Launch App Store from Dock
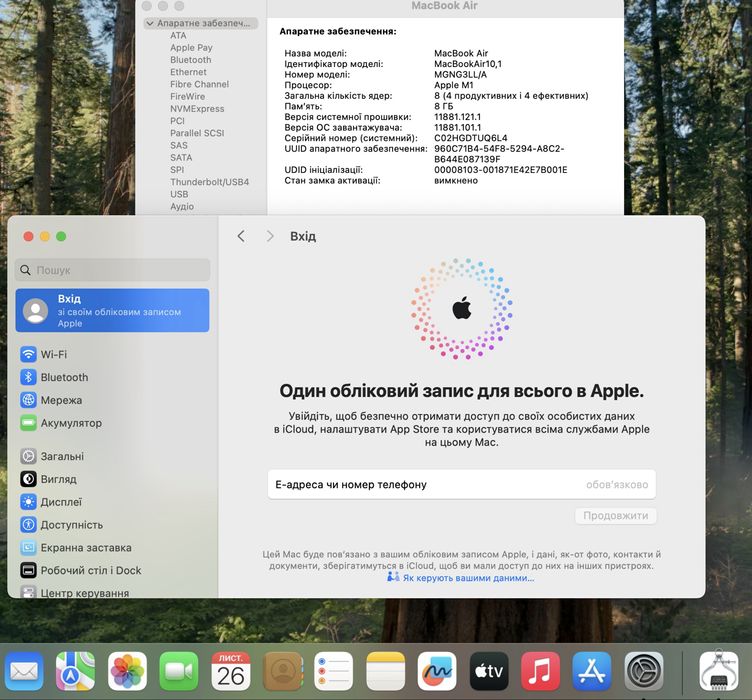Screen dimensions: 752x700 click(x=592, y=671)
